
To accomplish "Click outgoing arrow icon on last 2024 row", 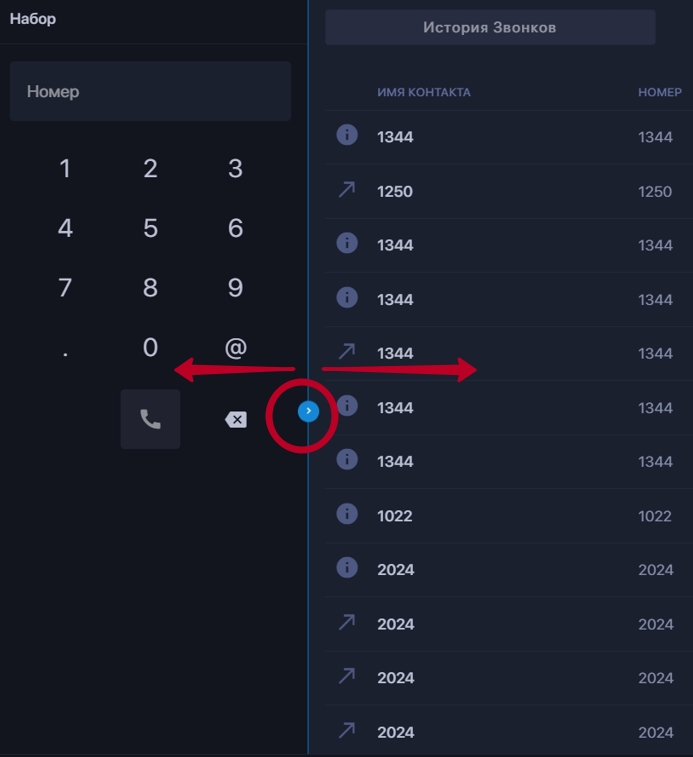I will 347,730.
